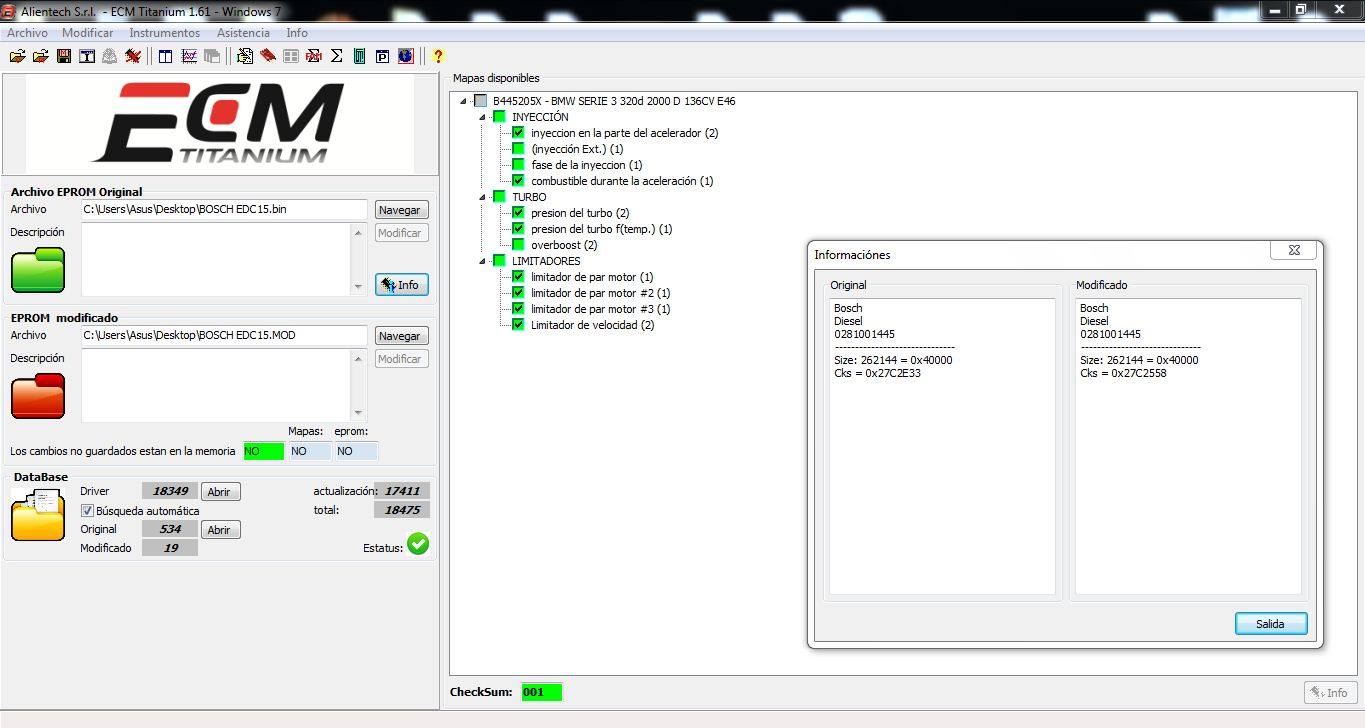Click the up arrow of the modified description scrollbar

(359, 357)
